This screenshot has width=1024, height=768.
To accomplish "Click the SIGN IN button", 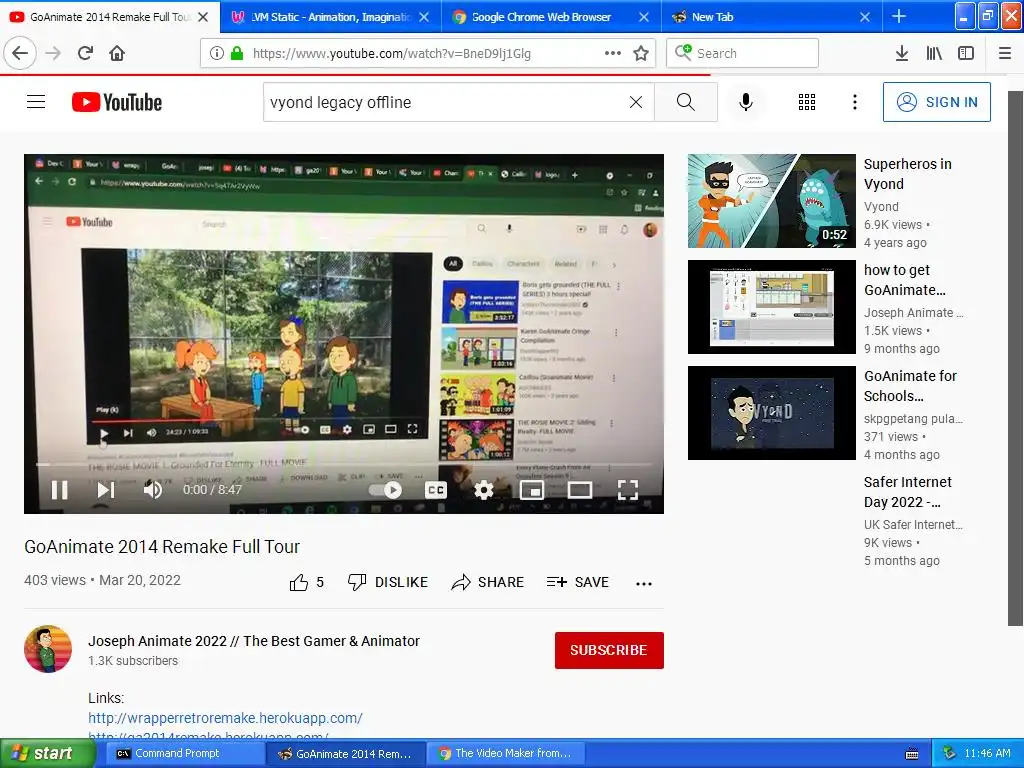I will pyautogui.click(x=936, y=102).
